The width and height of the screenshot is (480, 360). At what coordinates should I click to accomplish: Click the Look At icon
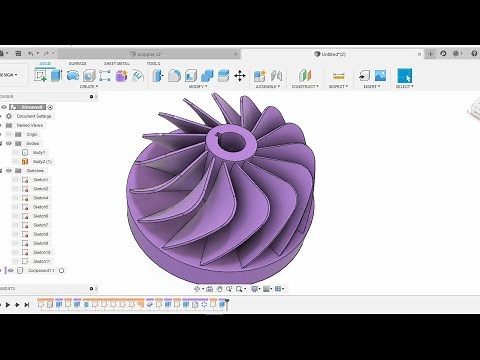click(x=209, y=289)
